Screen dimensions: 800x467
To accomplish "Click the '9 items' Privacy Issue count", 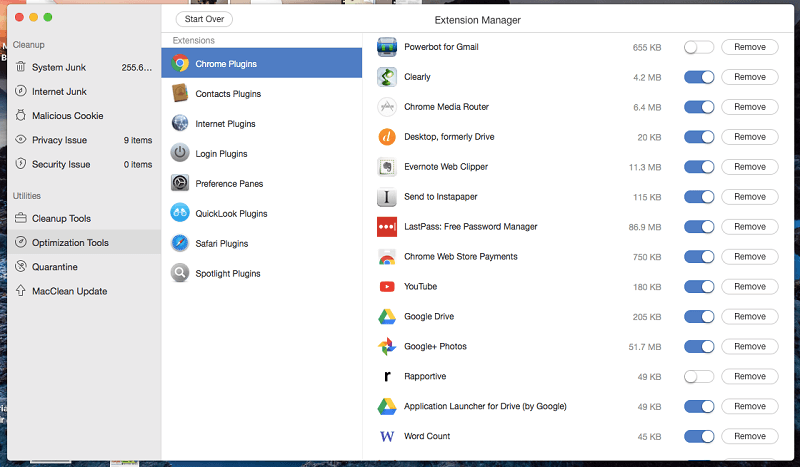I will click(x=138, y=140).
